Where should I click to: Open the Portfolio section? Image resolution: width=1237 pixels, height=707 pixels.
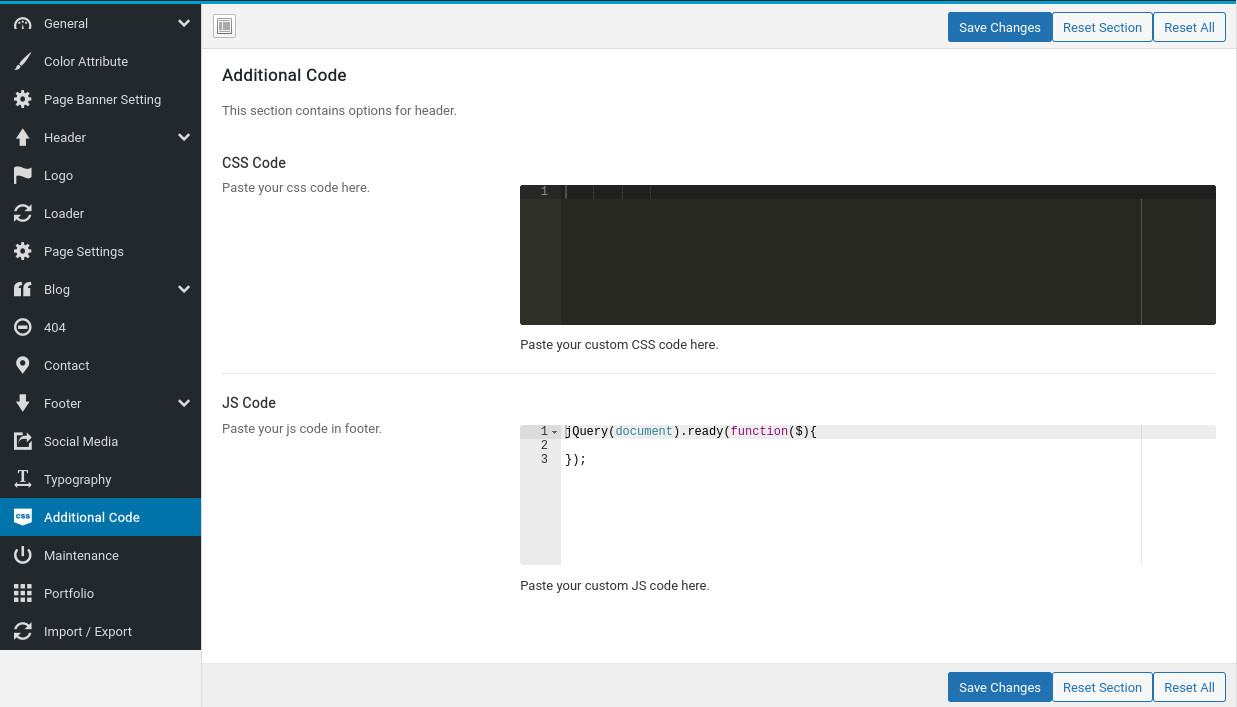[100, 593]
